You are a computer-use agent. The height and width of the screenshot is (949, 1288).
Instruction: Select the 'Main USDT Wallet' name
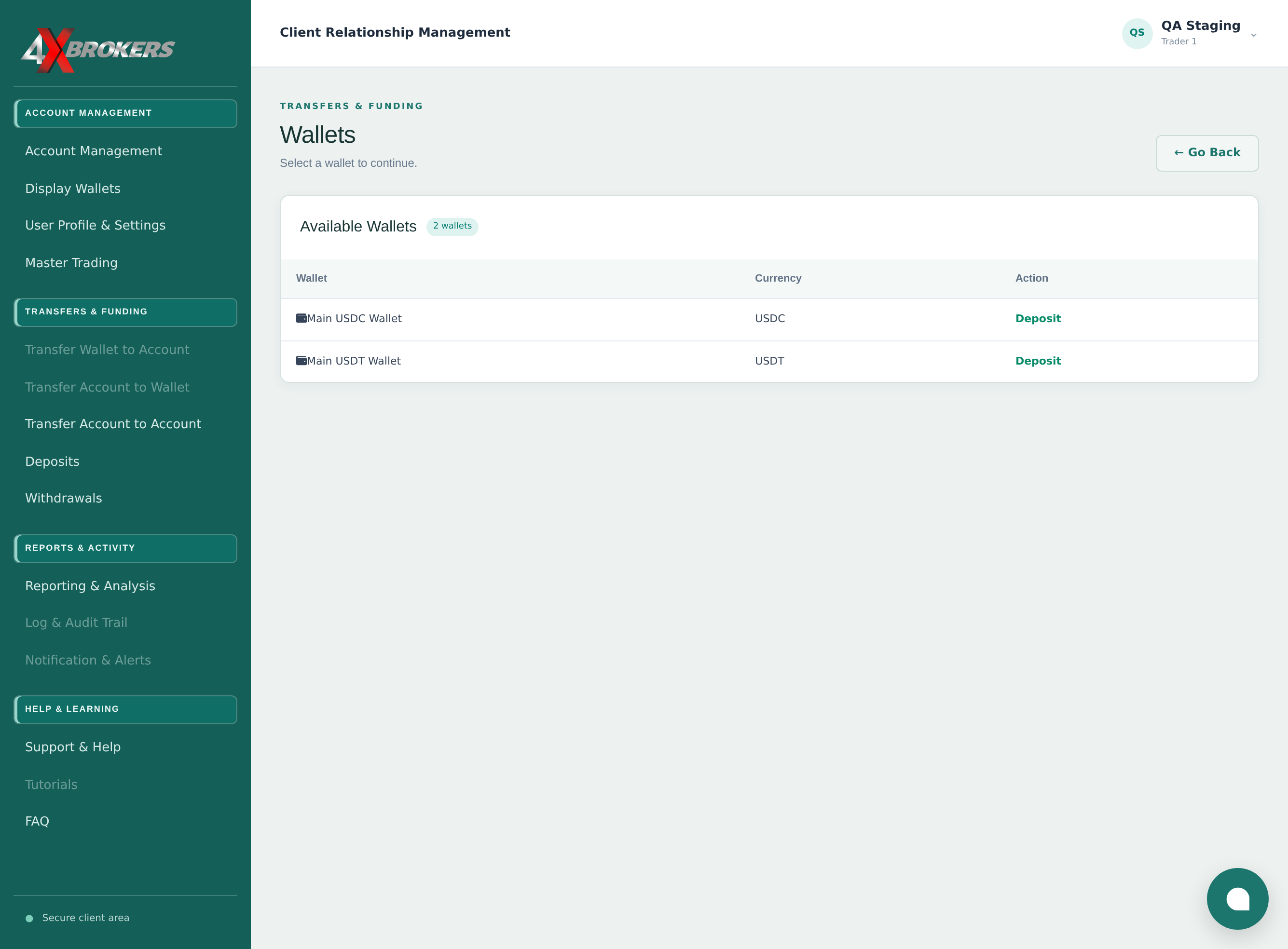[354, 361]
